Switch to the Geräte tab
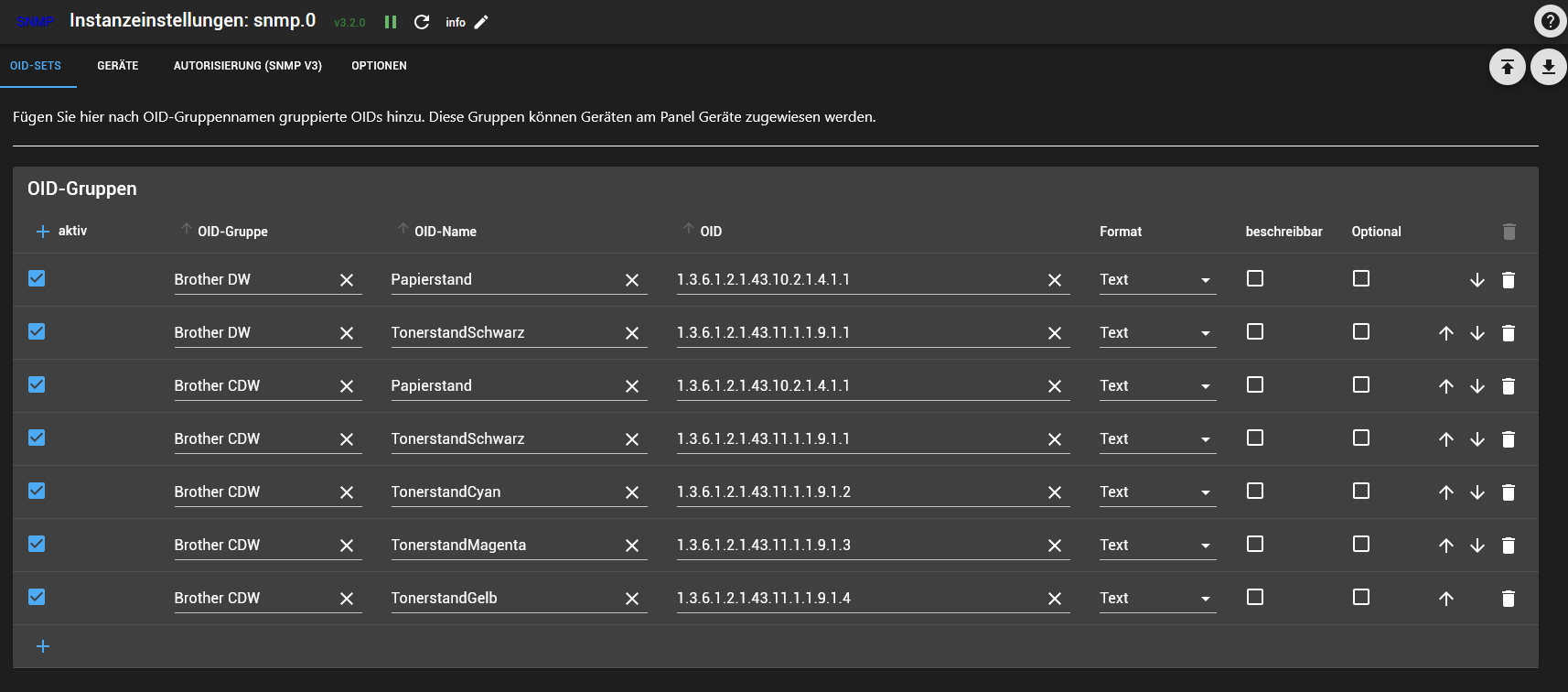Screen dimensions: 1568x692 pyautogui.click(x=118, y=66)
